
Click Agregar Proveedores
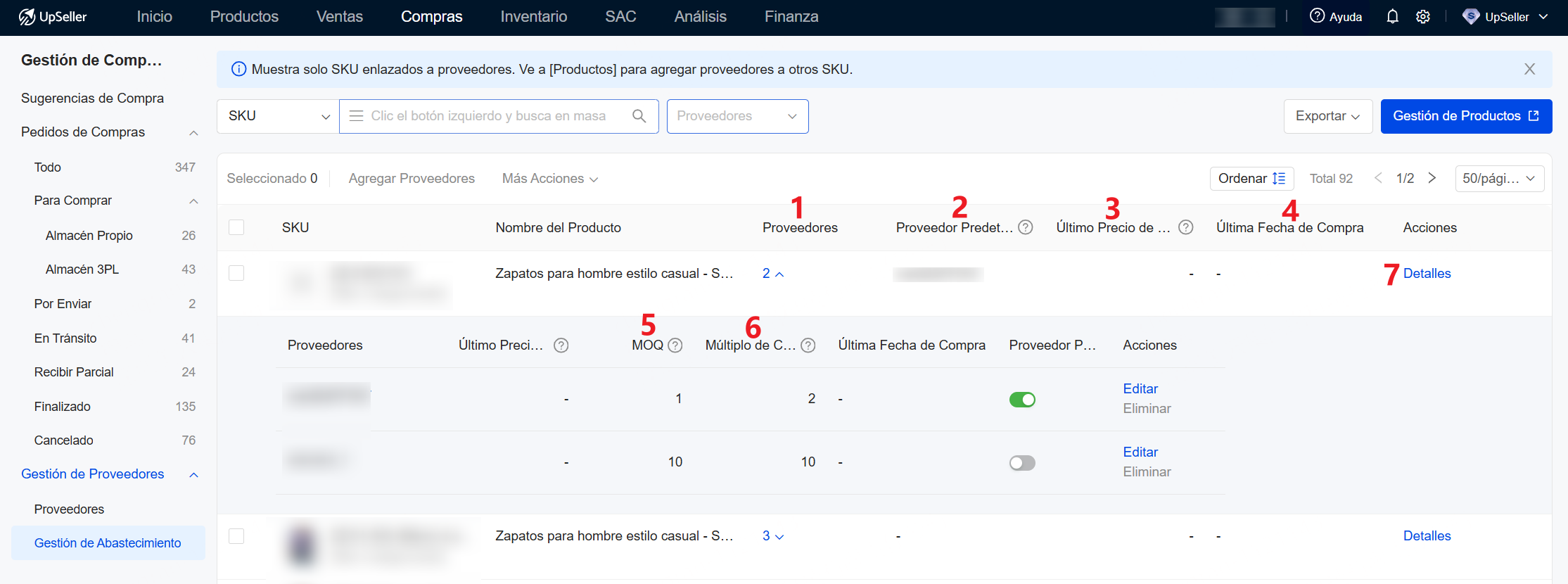tap(412, 179)
